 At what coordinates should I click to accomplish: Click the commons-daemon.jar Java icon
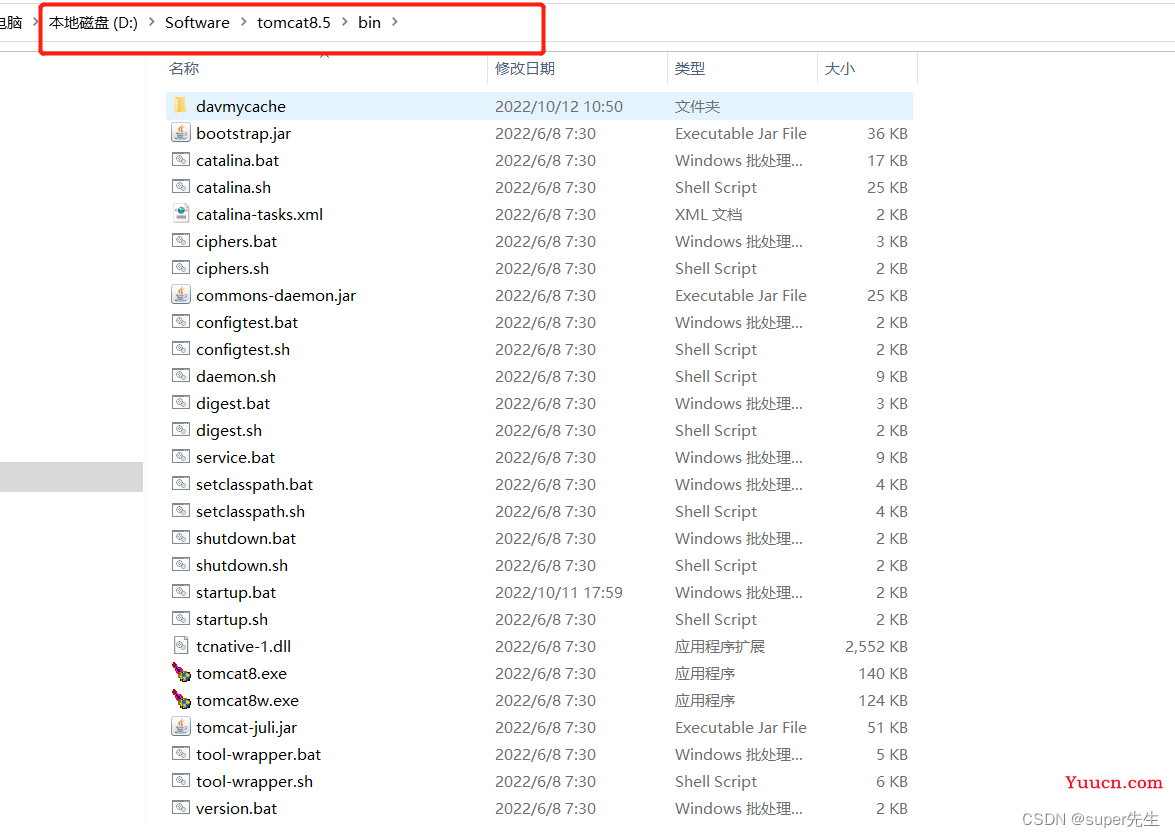(x=181, y=294)
